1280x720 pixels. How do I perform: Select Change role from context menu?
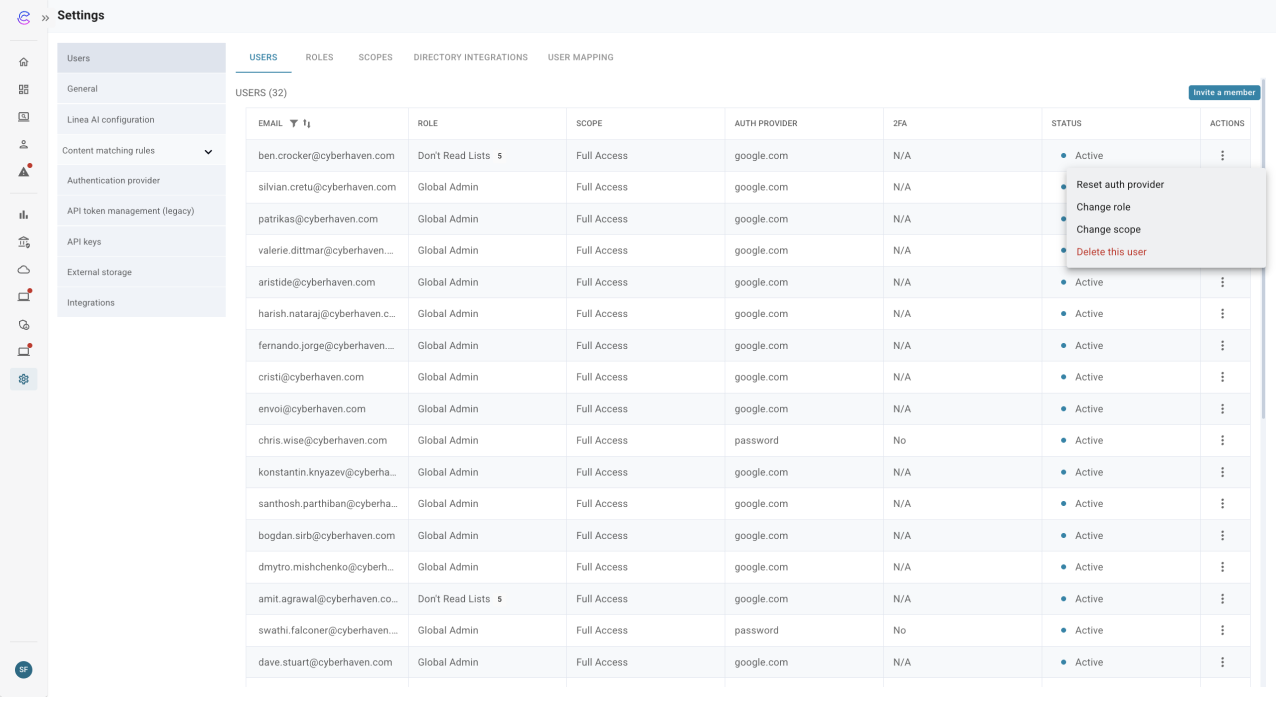click(x=1103, y=207)
